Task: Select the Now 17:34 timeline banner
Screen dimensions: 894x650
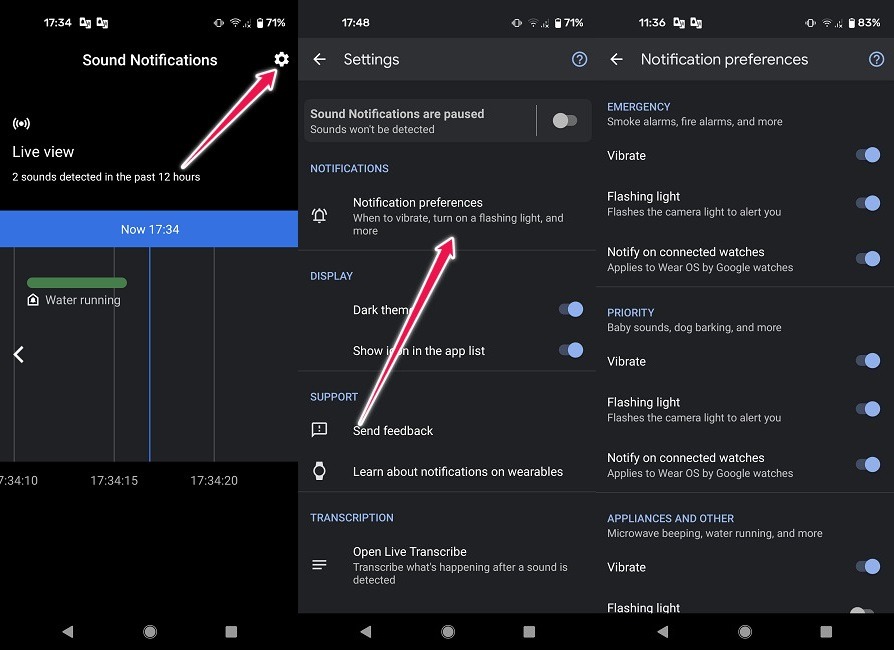Action: pyautogui.click(x=149, y=229)
